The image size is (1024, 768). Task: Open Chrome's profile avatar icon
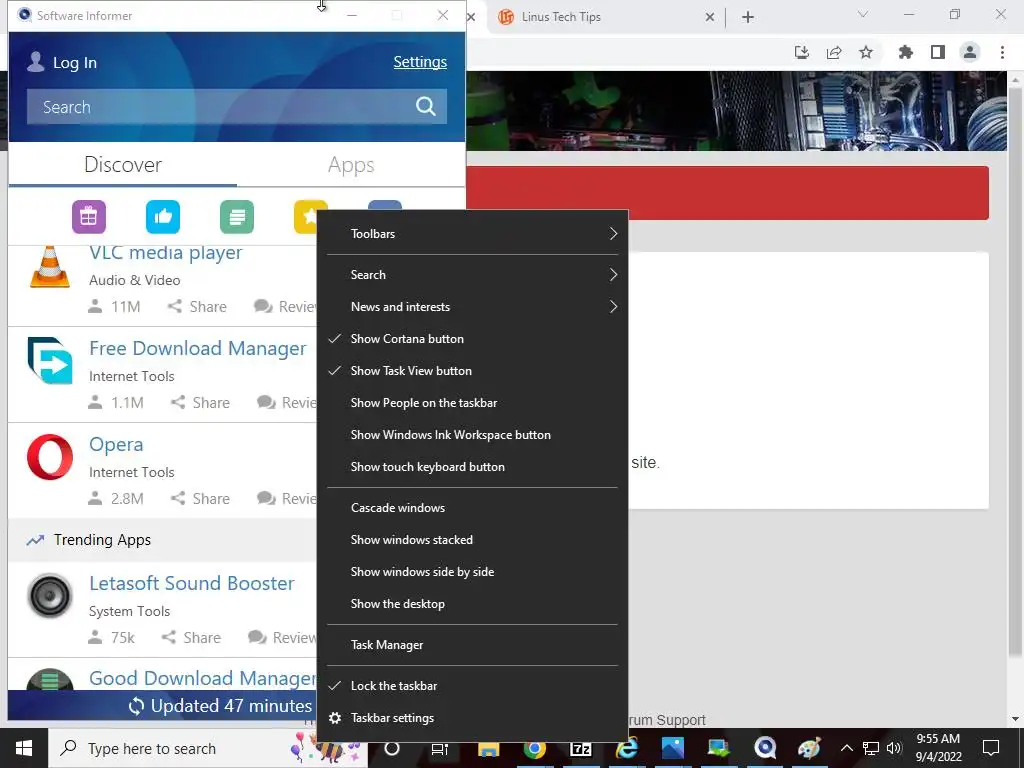(x=970, y=52)
